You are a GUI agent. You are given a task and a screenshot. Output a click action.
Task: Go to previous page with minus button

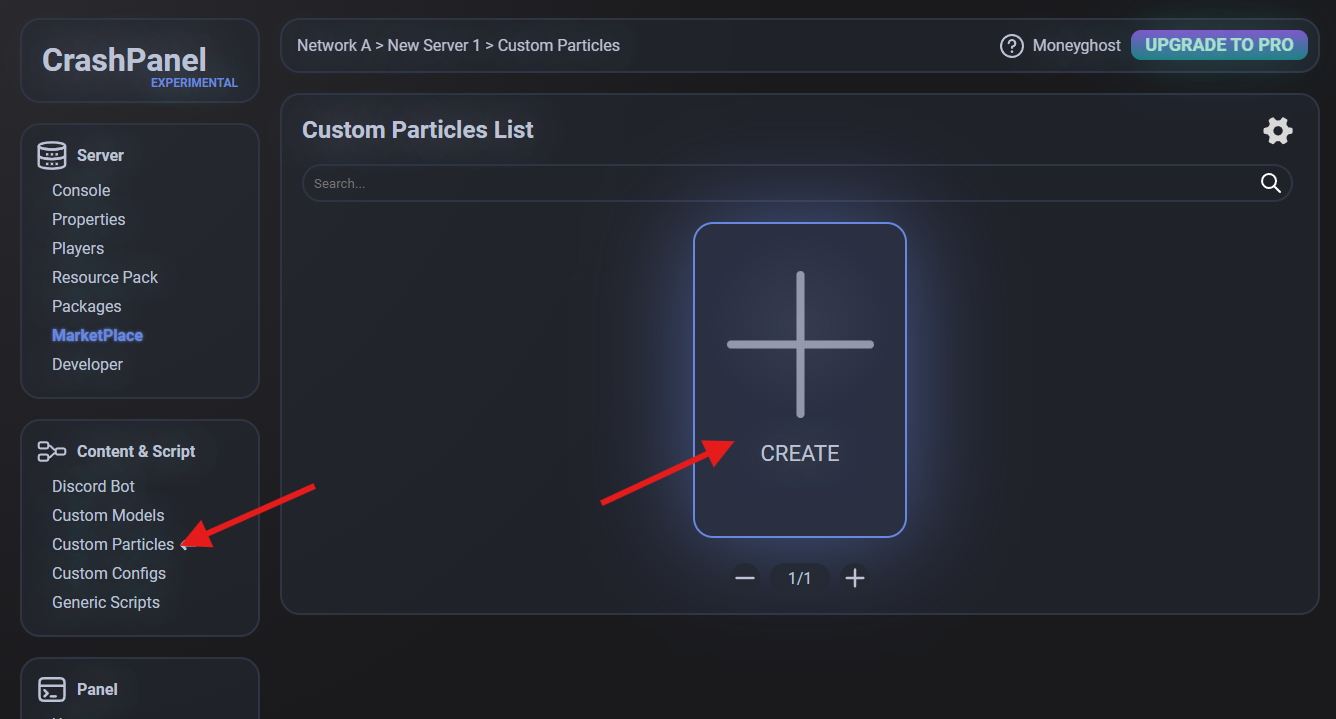(745, 578)
